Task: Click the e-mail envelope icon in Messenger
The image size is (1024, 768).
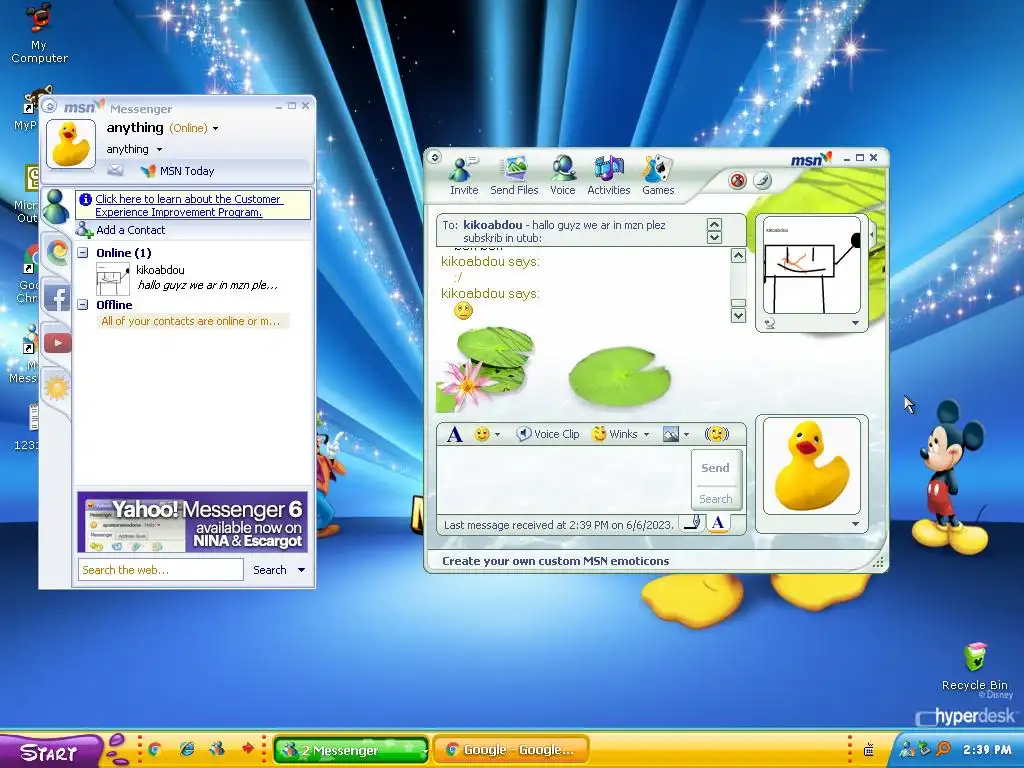Action: (115, 170)
